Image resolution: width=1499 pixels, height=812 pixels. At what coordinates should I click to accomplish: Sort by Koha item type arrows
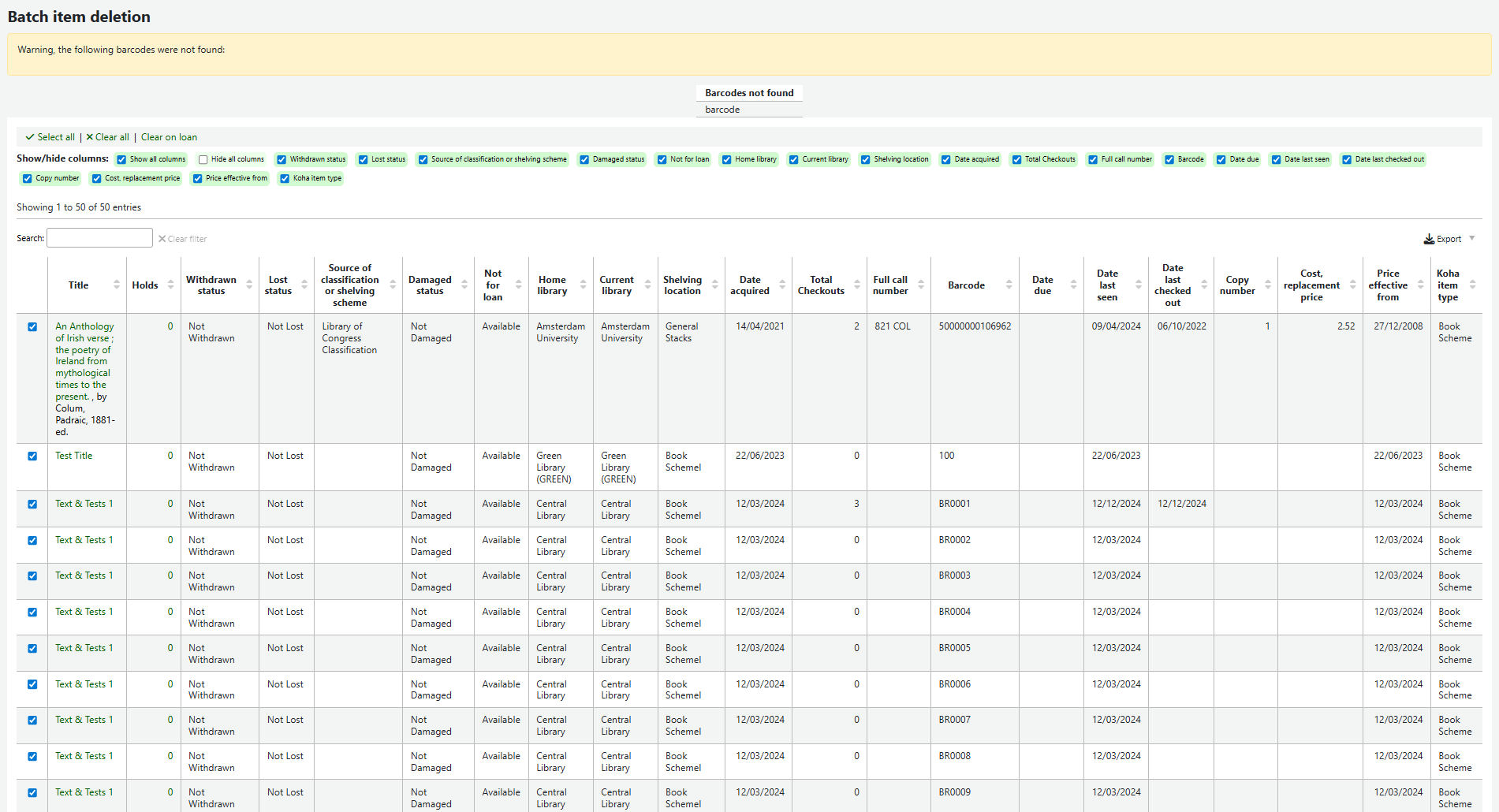(x=1472, y=285)
